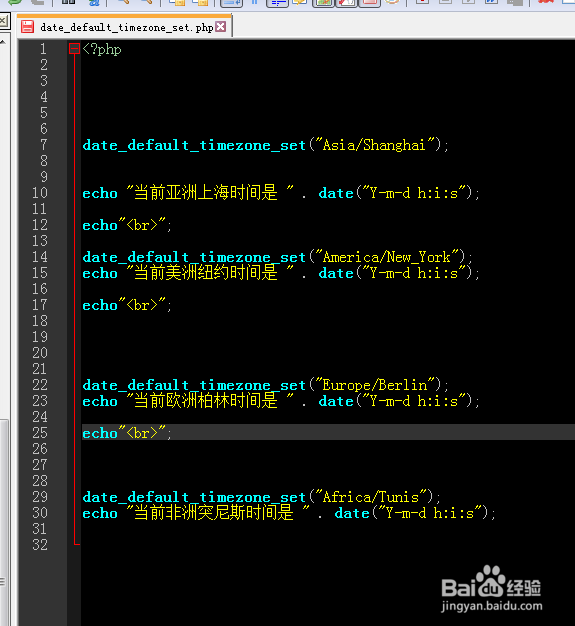Viewport: 575px width, 626px height.
Task: Click line number 32 in the margin
Action: click(x=40, y=545)
